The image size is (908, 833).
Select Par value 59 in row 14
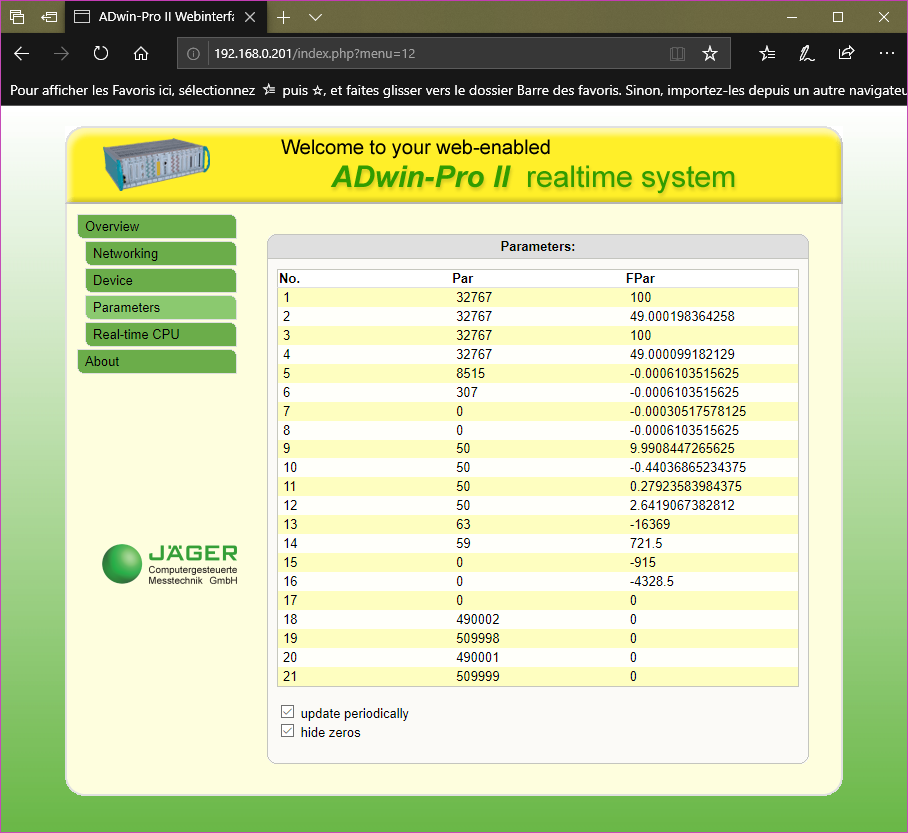(463, 544)
